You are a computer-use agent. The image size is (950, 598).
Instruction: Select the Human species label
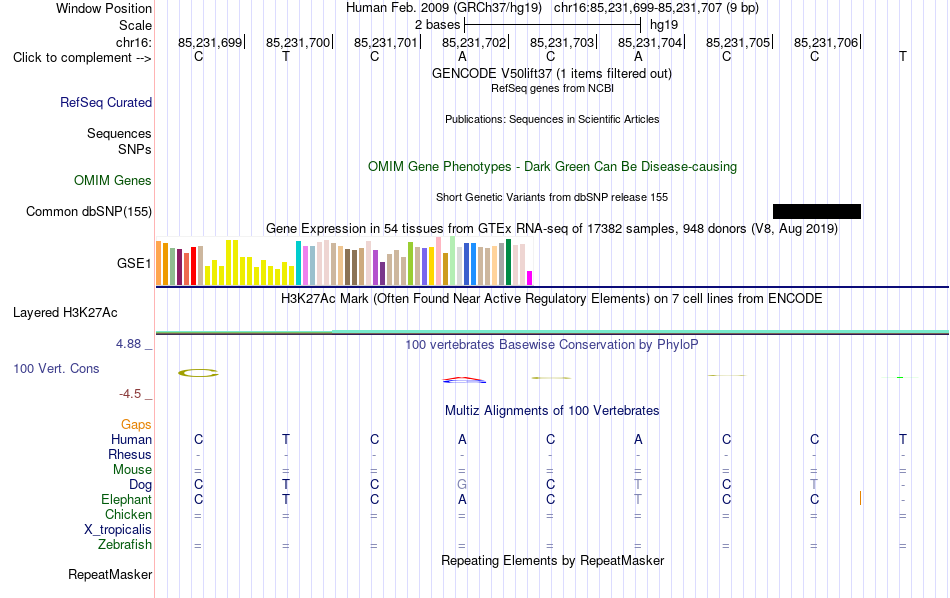(131, 439)
